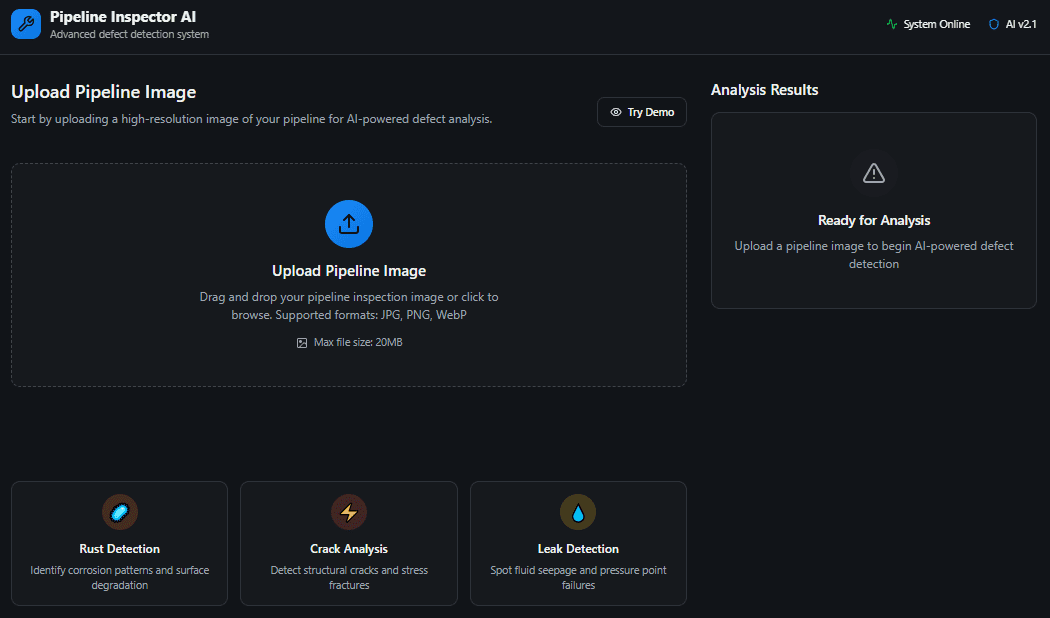
Task: Open the Rust Detection feature card
Action: [x=120, y=544]
